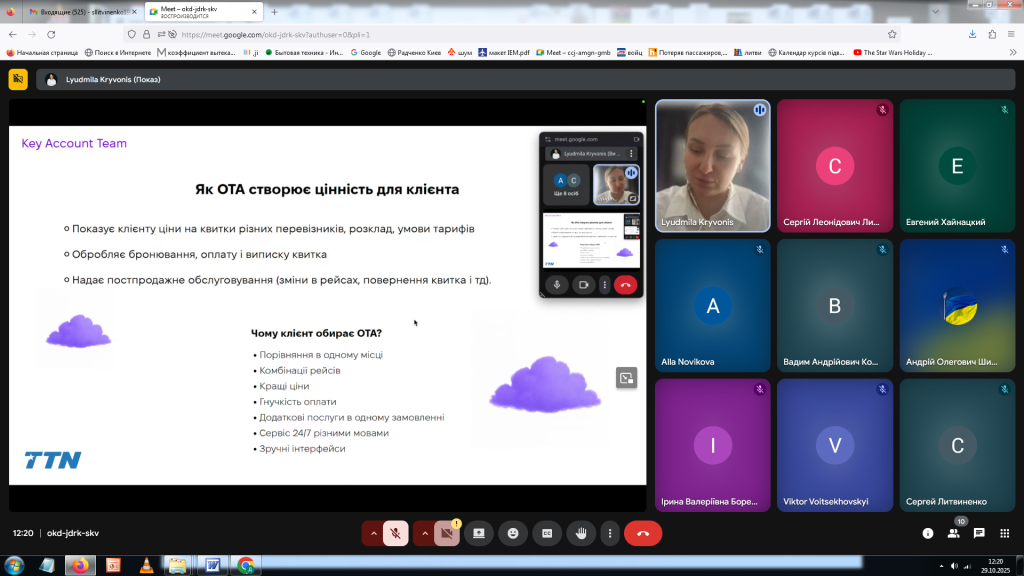Show the participants people panel

[x=953, y=534]
